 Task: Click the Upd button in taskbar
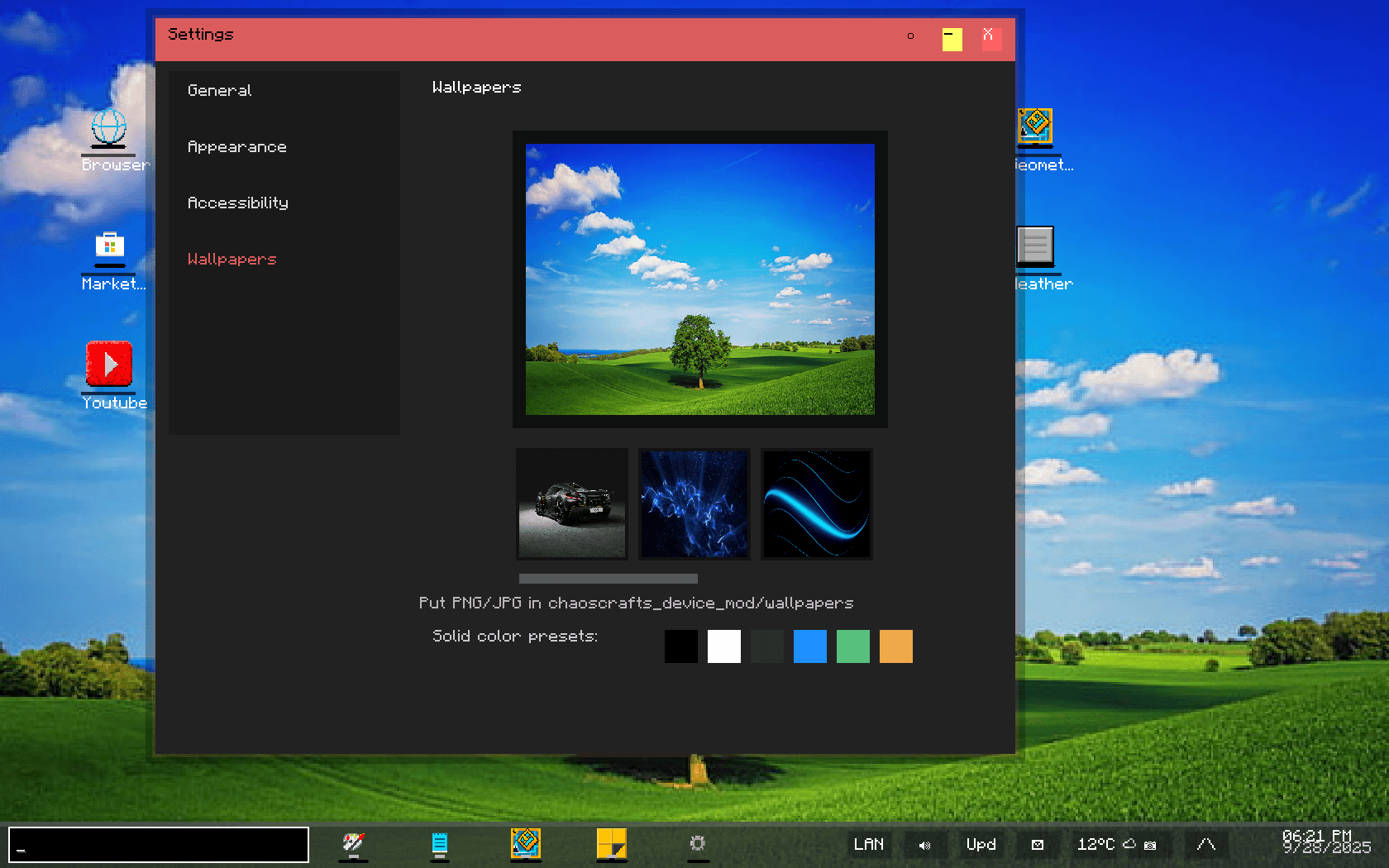(981, 845)
